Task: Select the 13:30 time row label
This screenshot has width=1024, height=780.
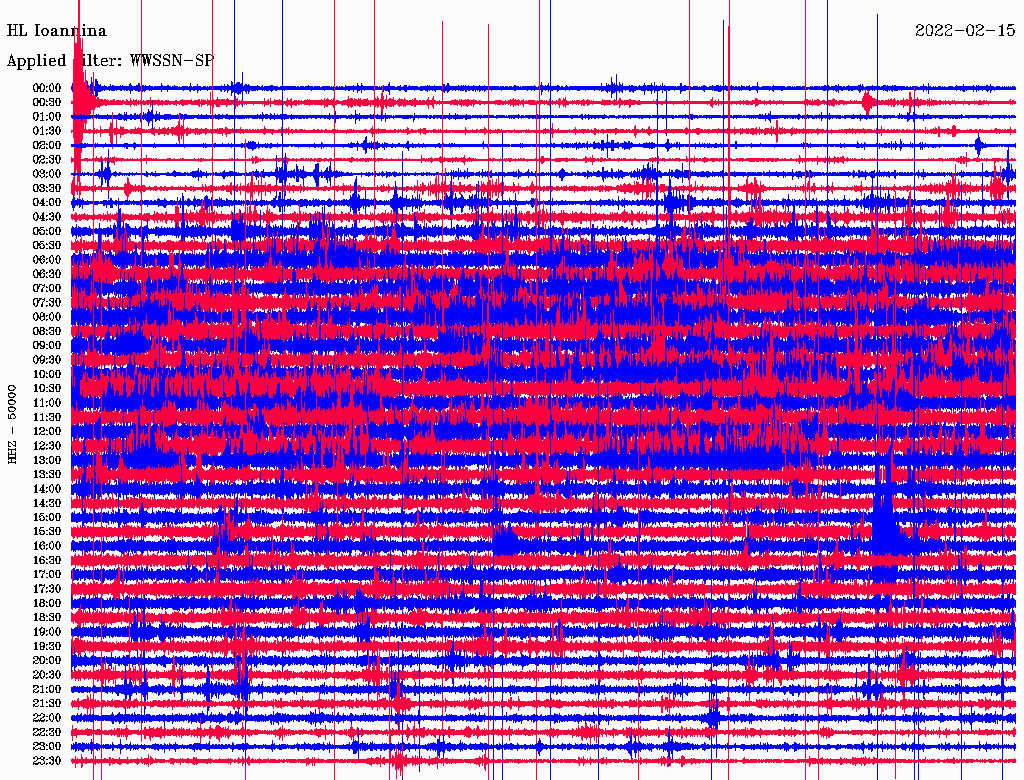Action: (x=47, y=474)
